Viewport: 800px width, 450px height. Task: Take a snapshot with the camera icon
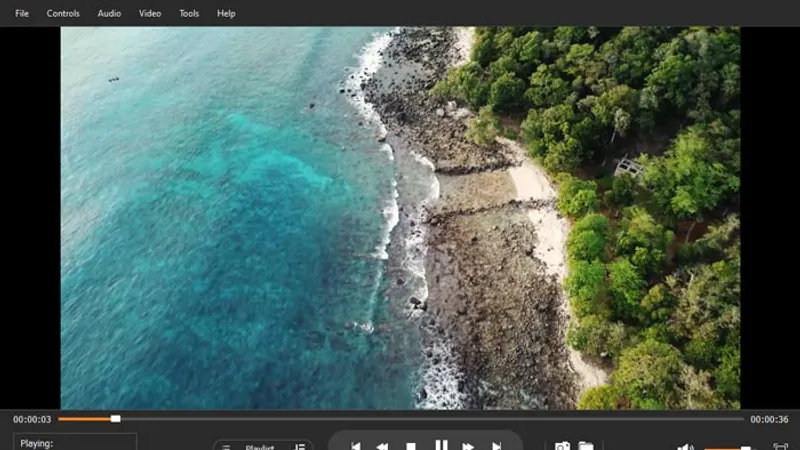point(562,446)
